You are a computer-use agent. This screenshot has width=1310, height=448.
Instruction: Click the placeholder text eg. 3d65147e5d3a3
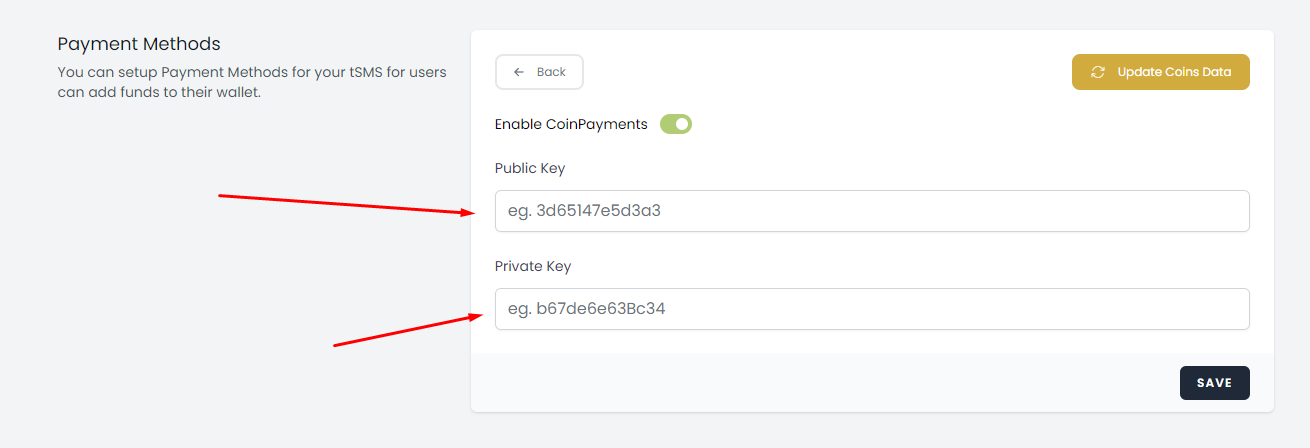point(585,211)
